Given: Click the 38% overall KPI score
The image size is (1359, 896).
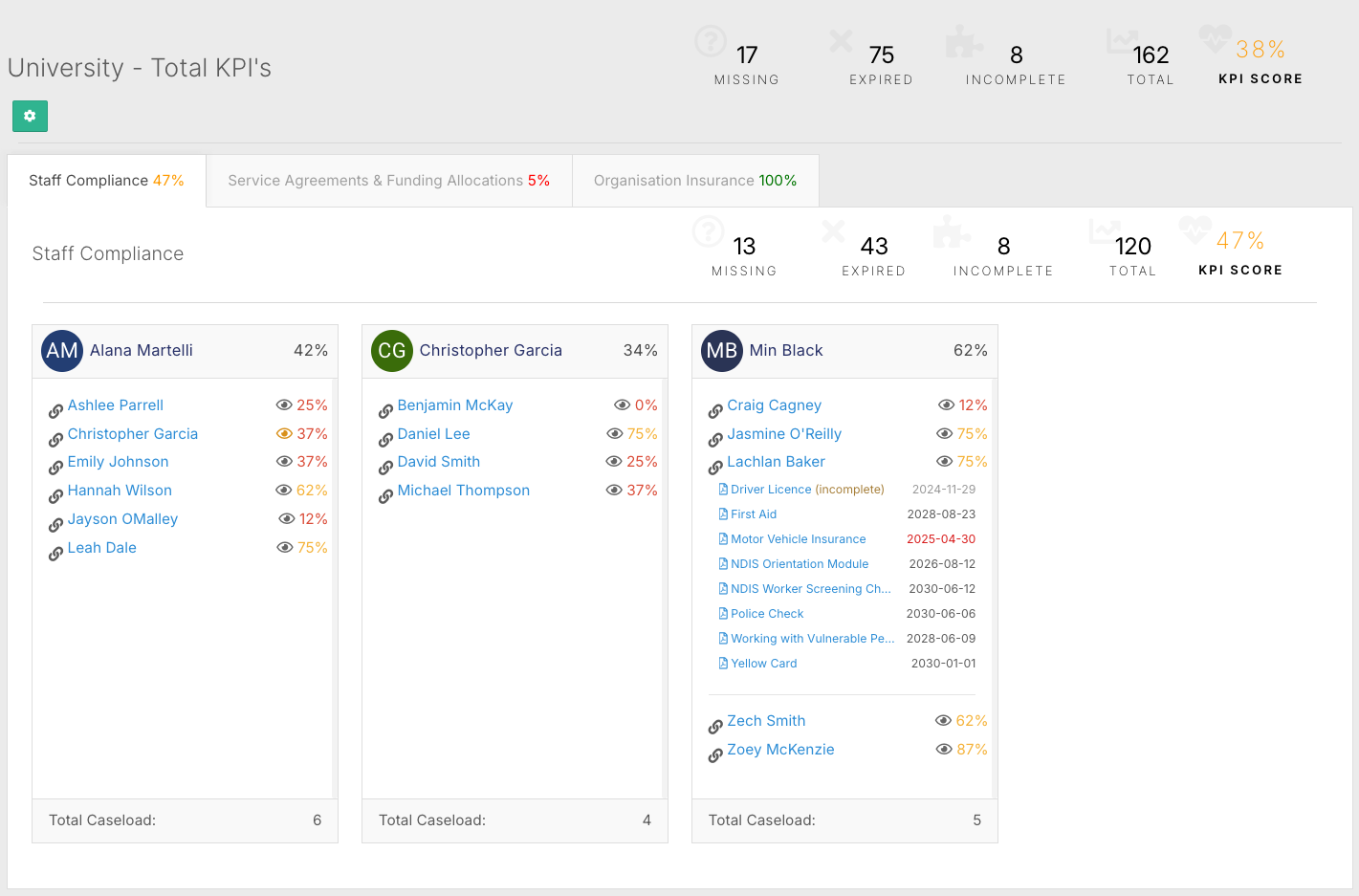Looking at the screenshot, I should point(1260,50).
